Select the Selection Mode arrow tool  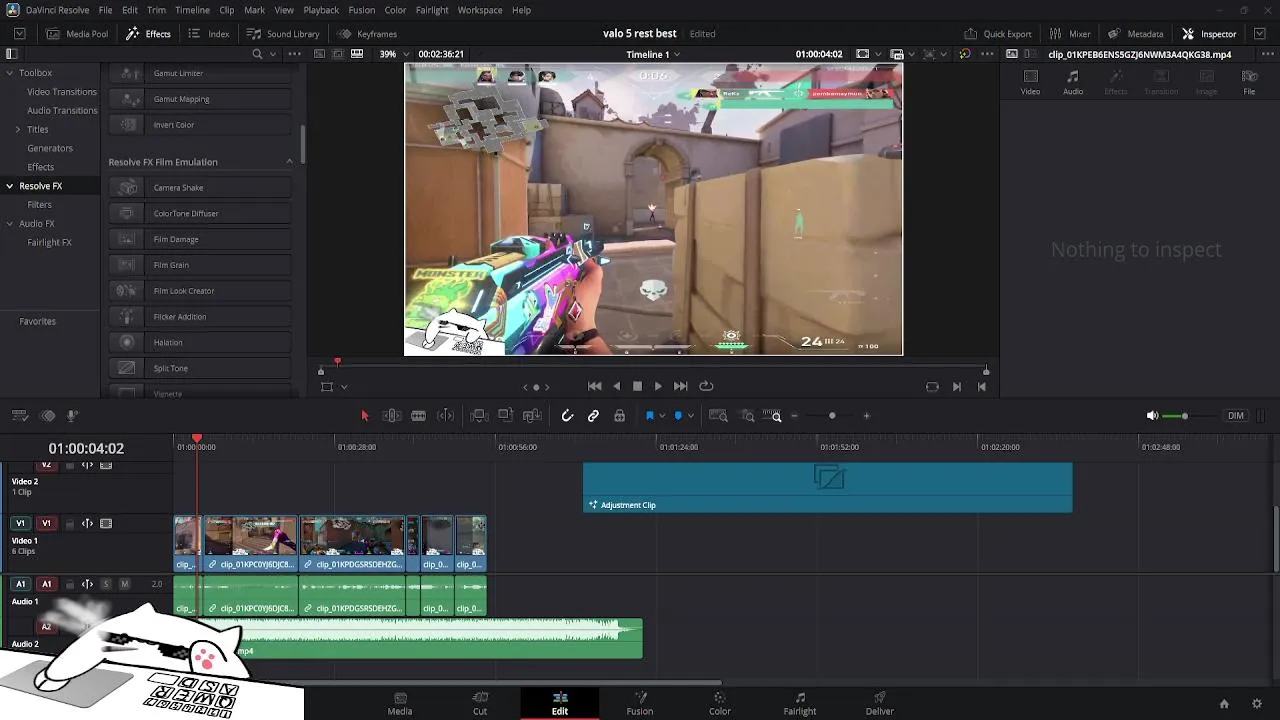coord(365,416)
